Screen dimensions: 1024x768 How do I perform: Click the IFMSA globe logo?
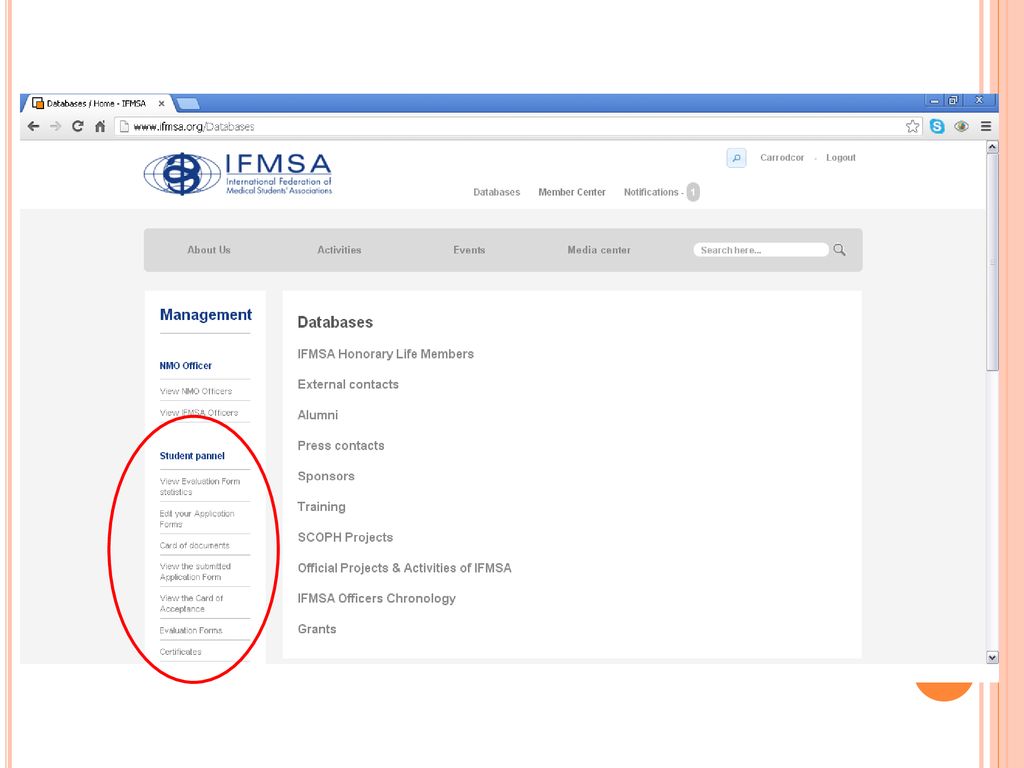coord(182,174)
